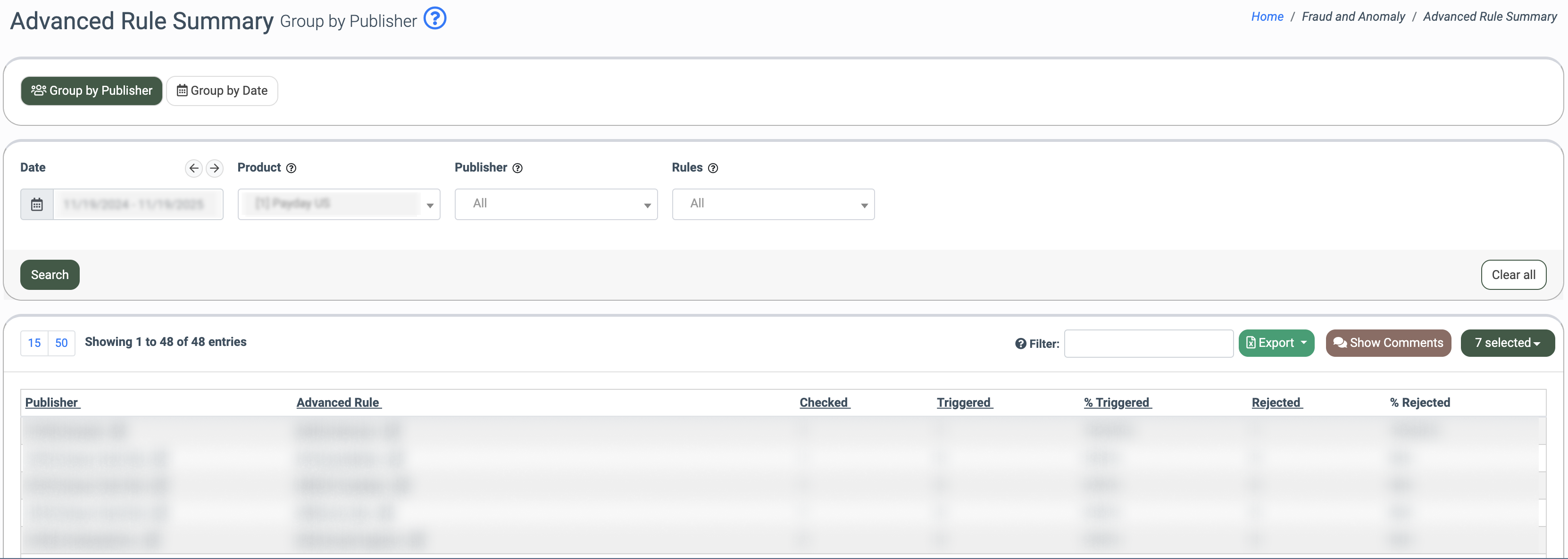Switch to Group by Date view
This screenshot has height=559, width=1568.
(222, 90)
